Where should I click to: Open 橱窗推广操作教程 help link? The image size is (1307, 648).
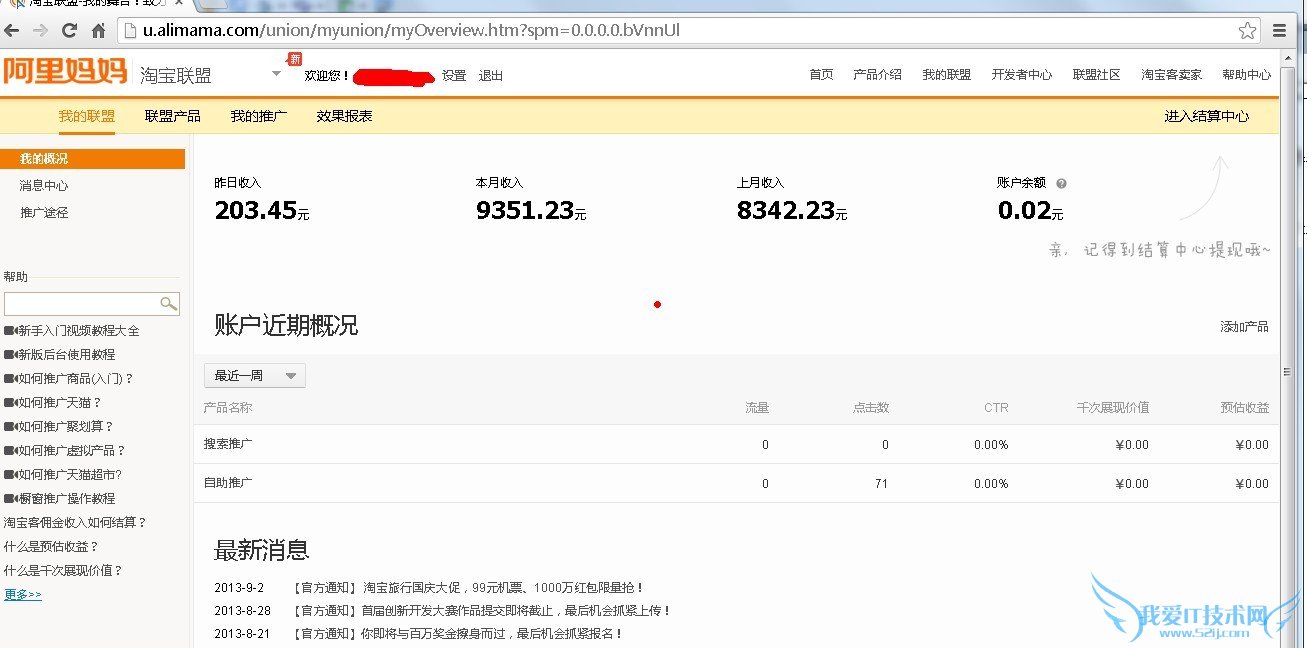pos(60,499)
